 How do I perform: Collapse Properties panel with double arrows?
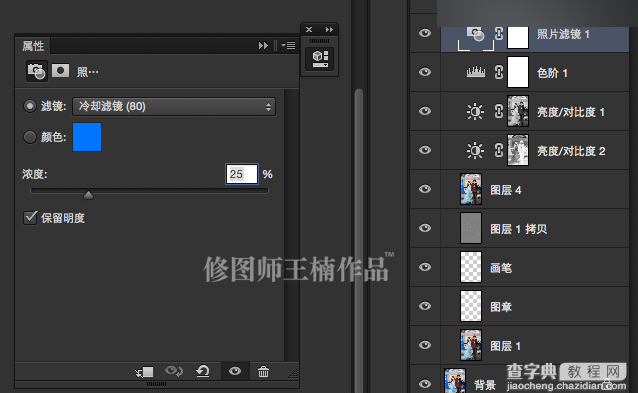[x=263, y=46]
